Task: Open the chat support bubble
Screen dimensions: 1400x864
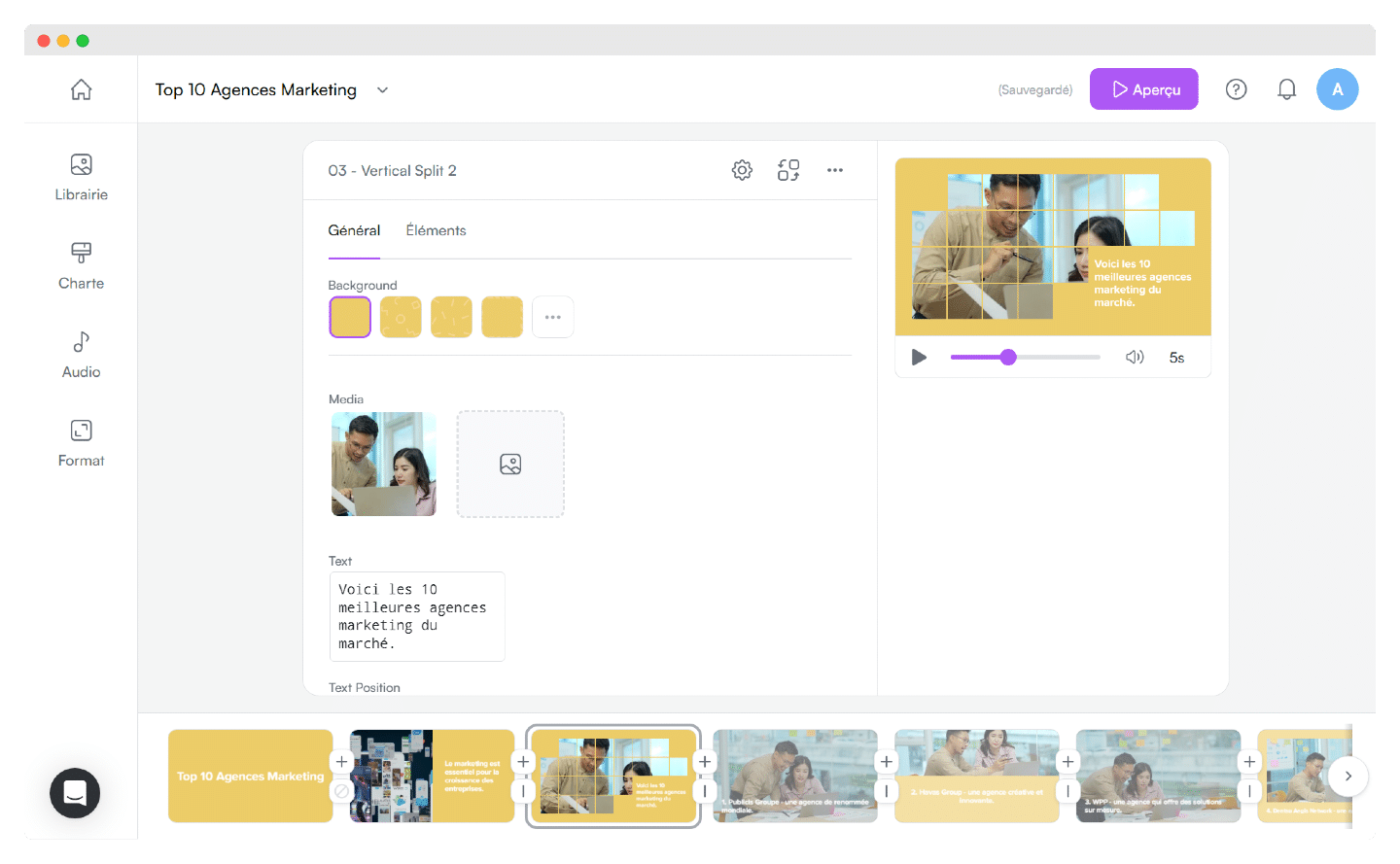Action: click(x=75, y=793)
